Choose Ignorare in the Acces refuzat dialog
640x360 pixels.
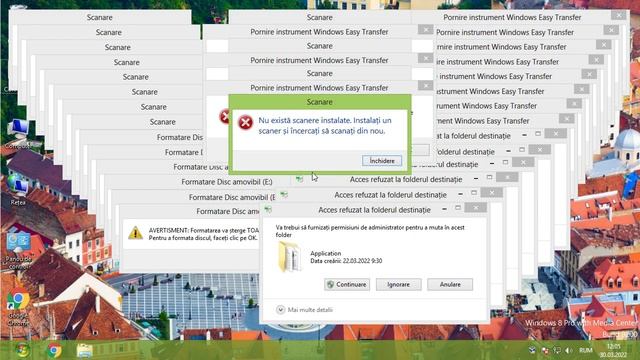(x=398, y=284)
